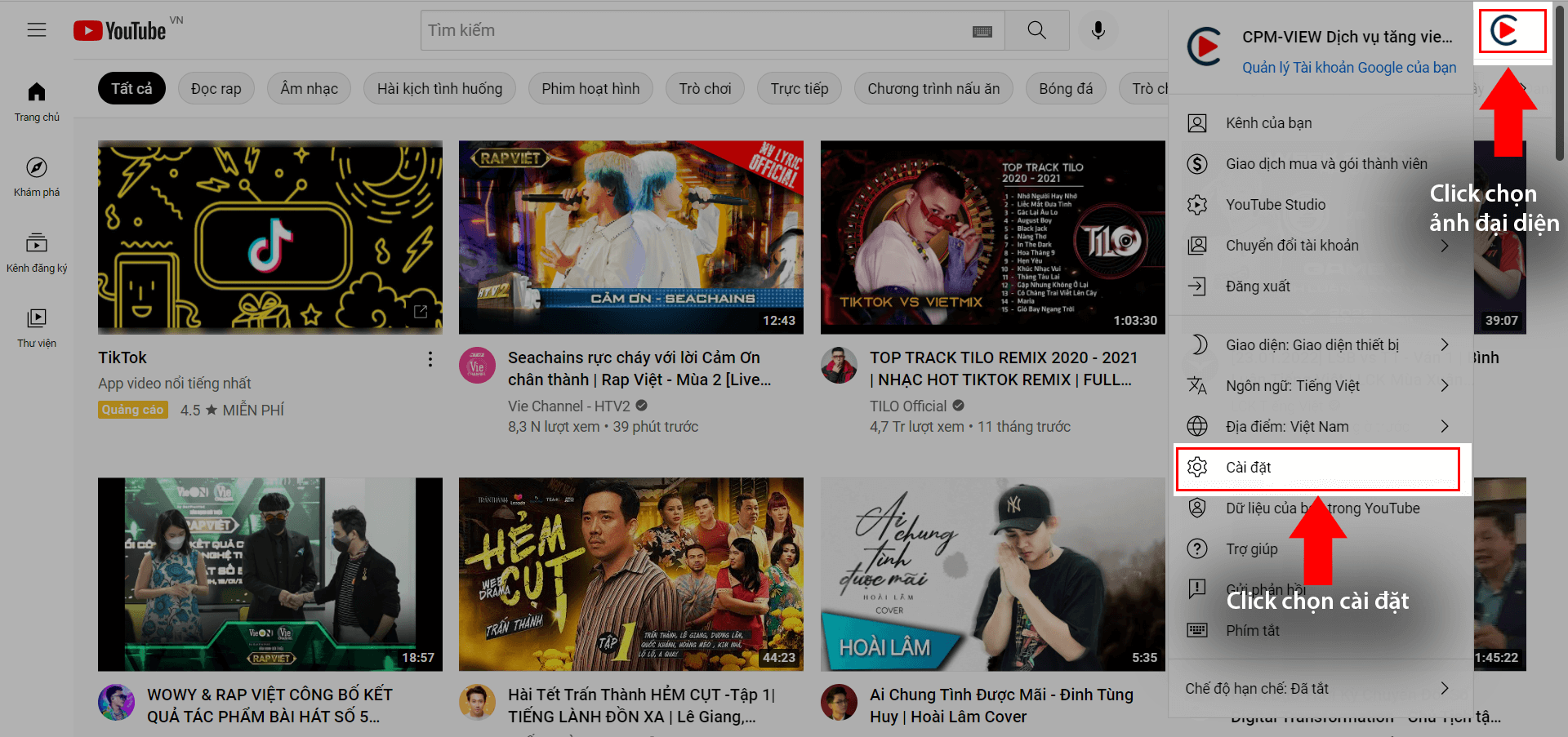Click channel avatar beside WOWY & RAP VIỆT video
This screenshot has height=737, width=1568.
[x=116, y=703]
